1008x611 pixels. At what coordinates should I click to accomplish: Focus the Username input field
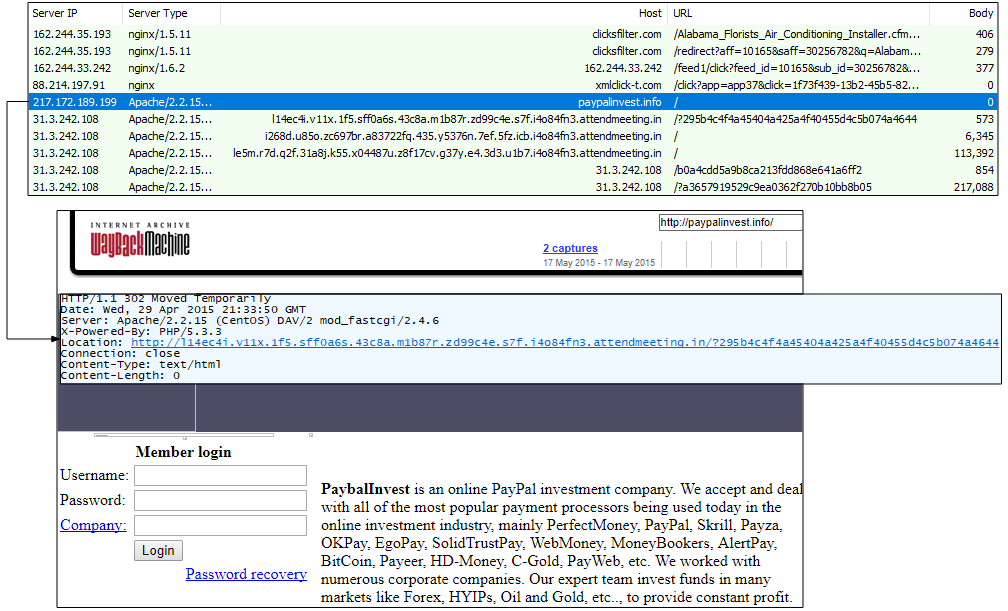click(220, 475)
